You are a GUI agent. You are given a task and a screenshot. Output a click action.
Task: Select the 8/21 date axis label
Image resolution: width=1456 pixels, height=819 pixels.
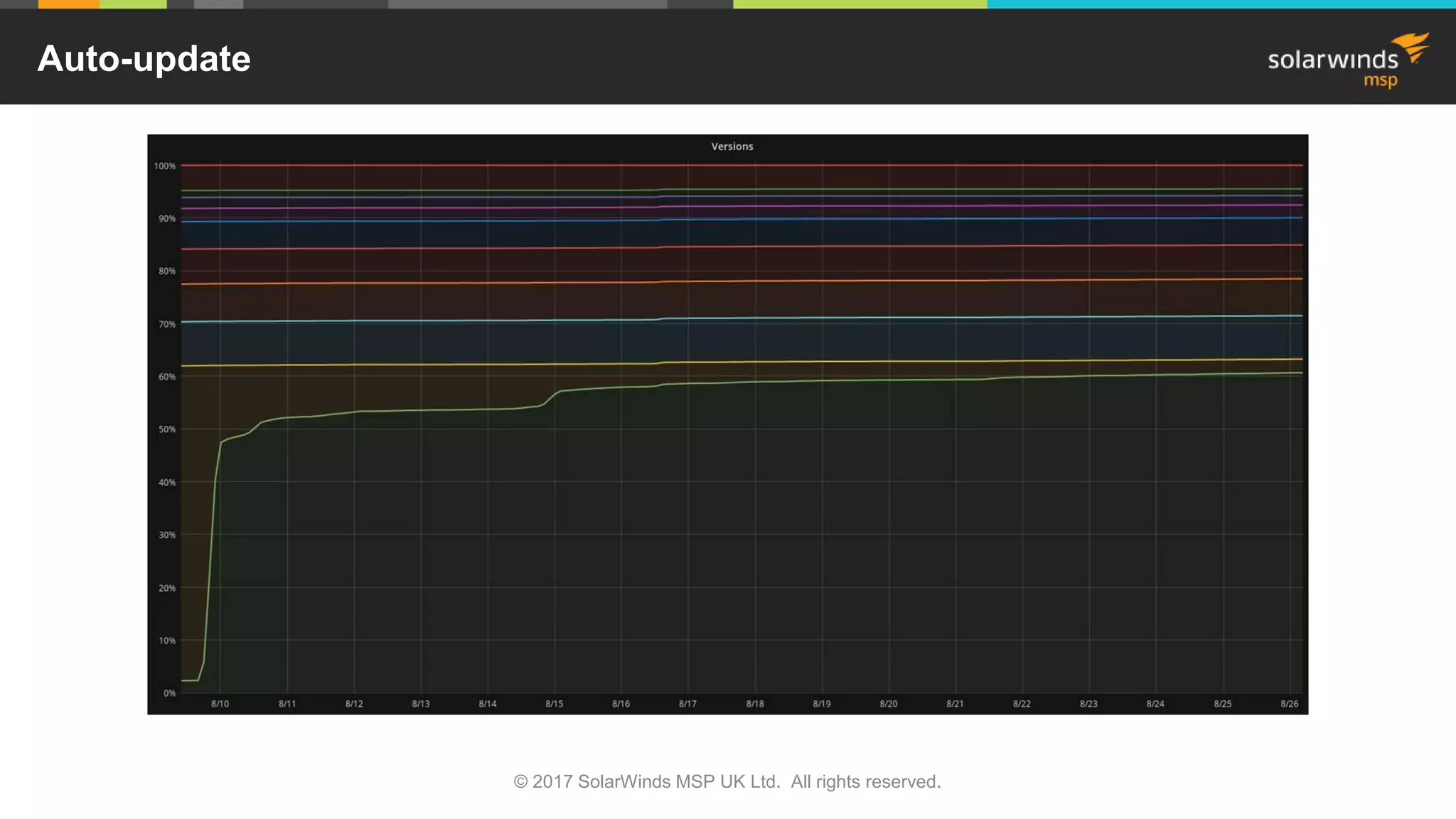955,704
